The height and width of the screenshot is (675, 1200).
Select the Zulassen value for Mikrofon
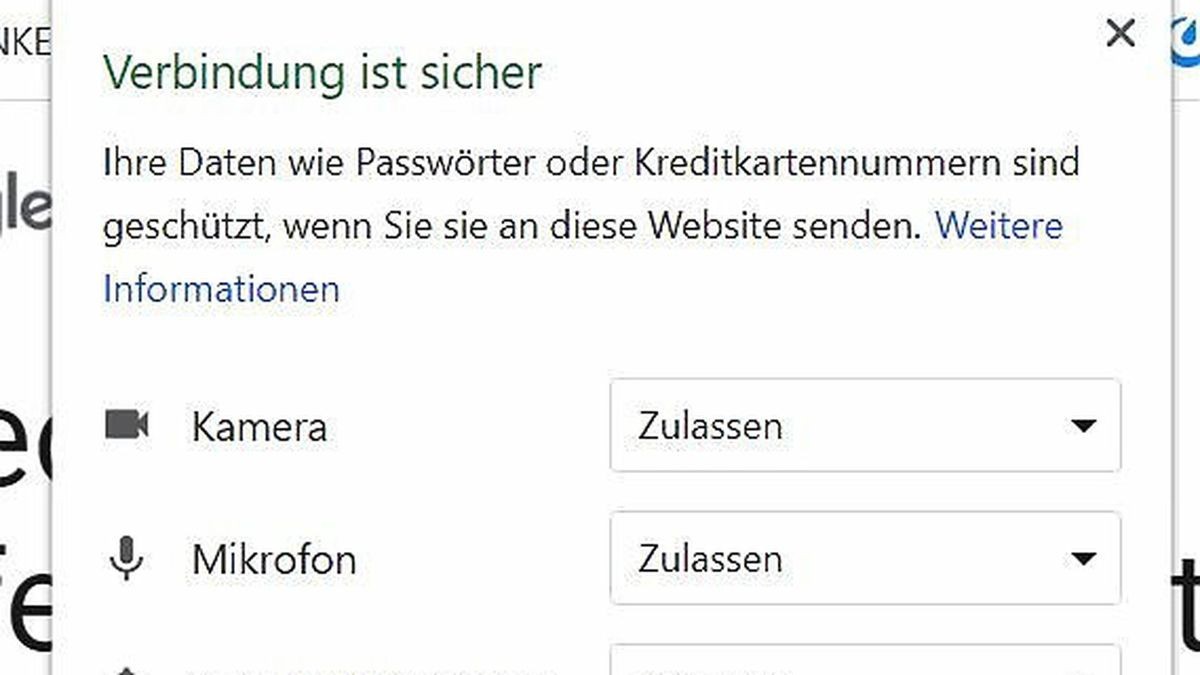(x=711, y=558)
